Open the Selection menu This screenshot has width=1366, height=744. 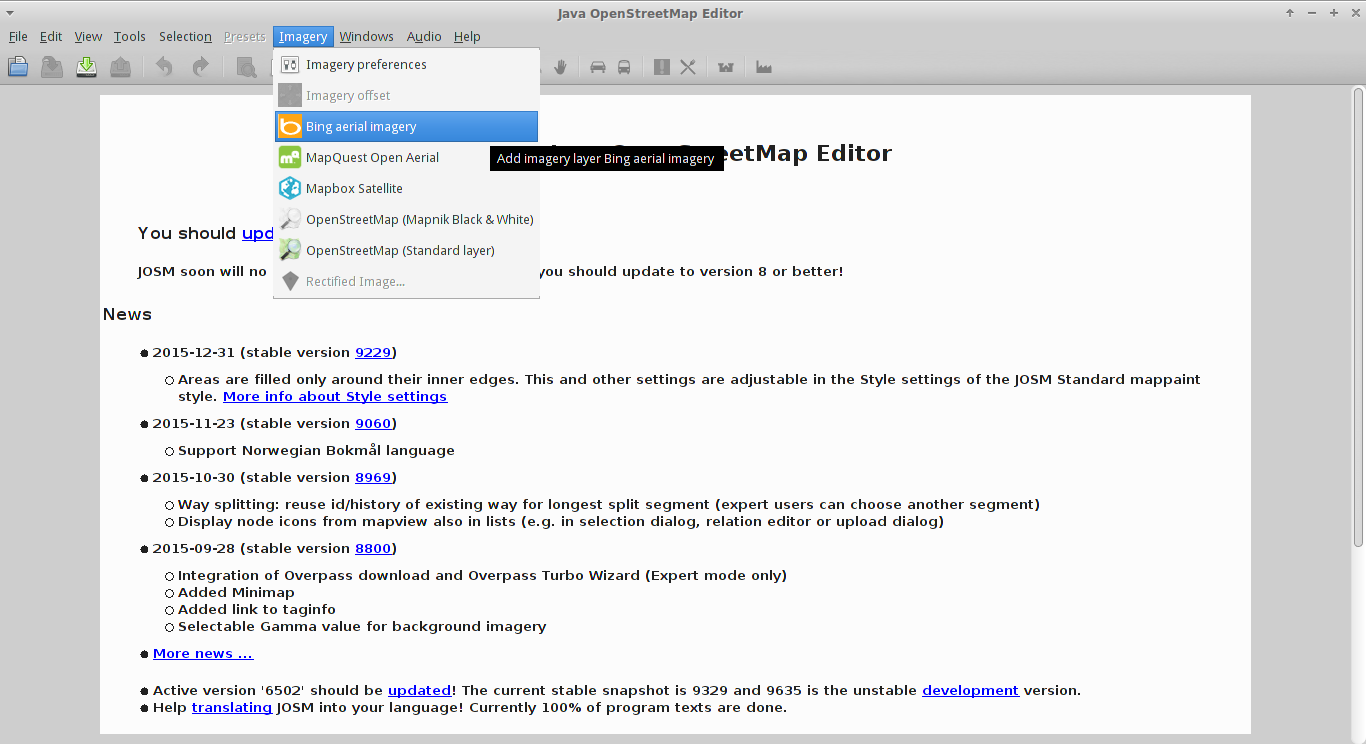(x=186, y=36)
